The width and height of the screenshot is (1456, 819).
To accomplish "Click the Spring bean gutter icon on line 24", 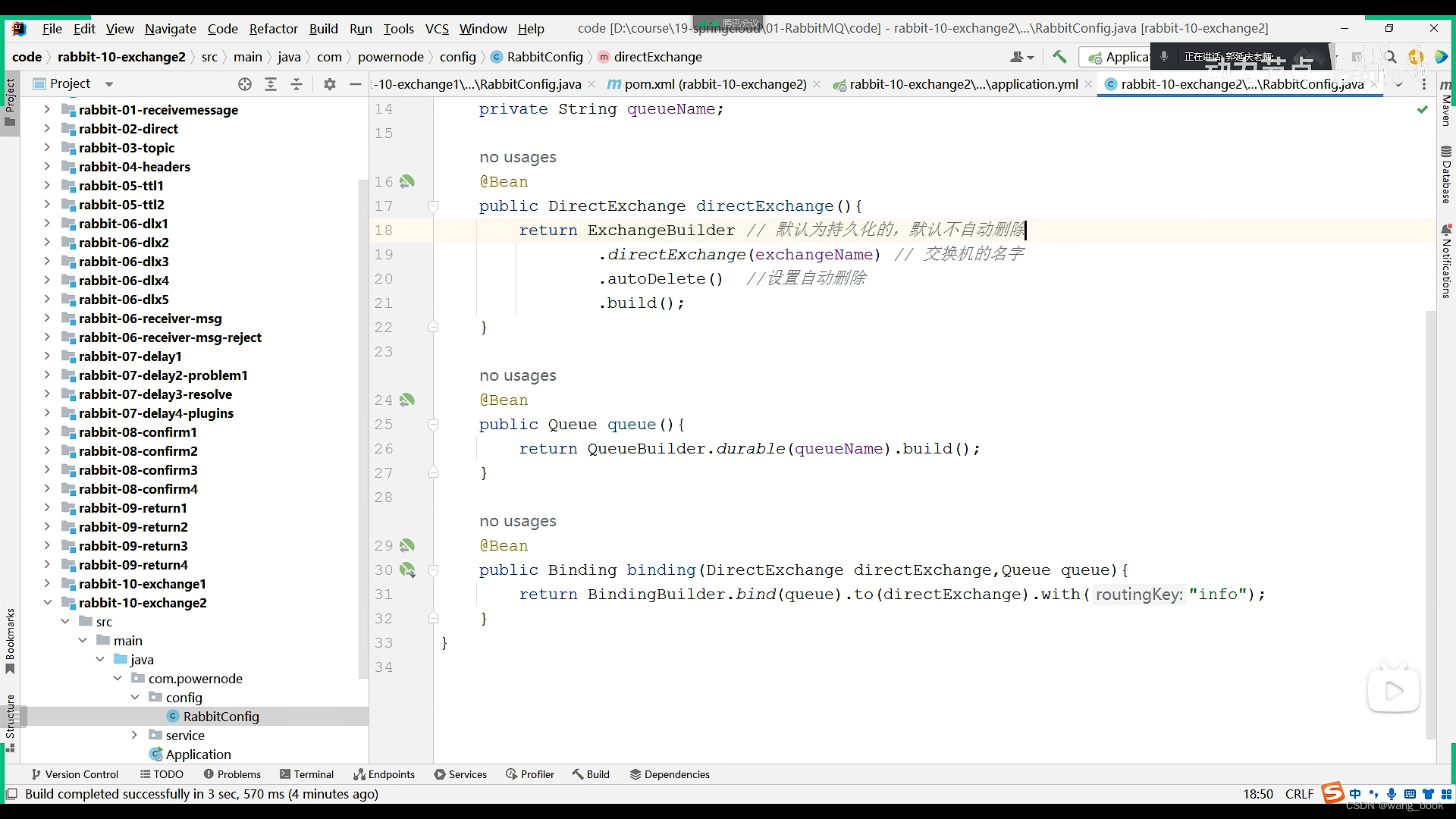I will click(407, 400).
